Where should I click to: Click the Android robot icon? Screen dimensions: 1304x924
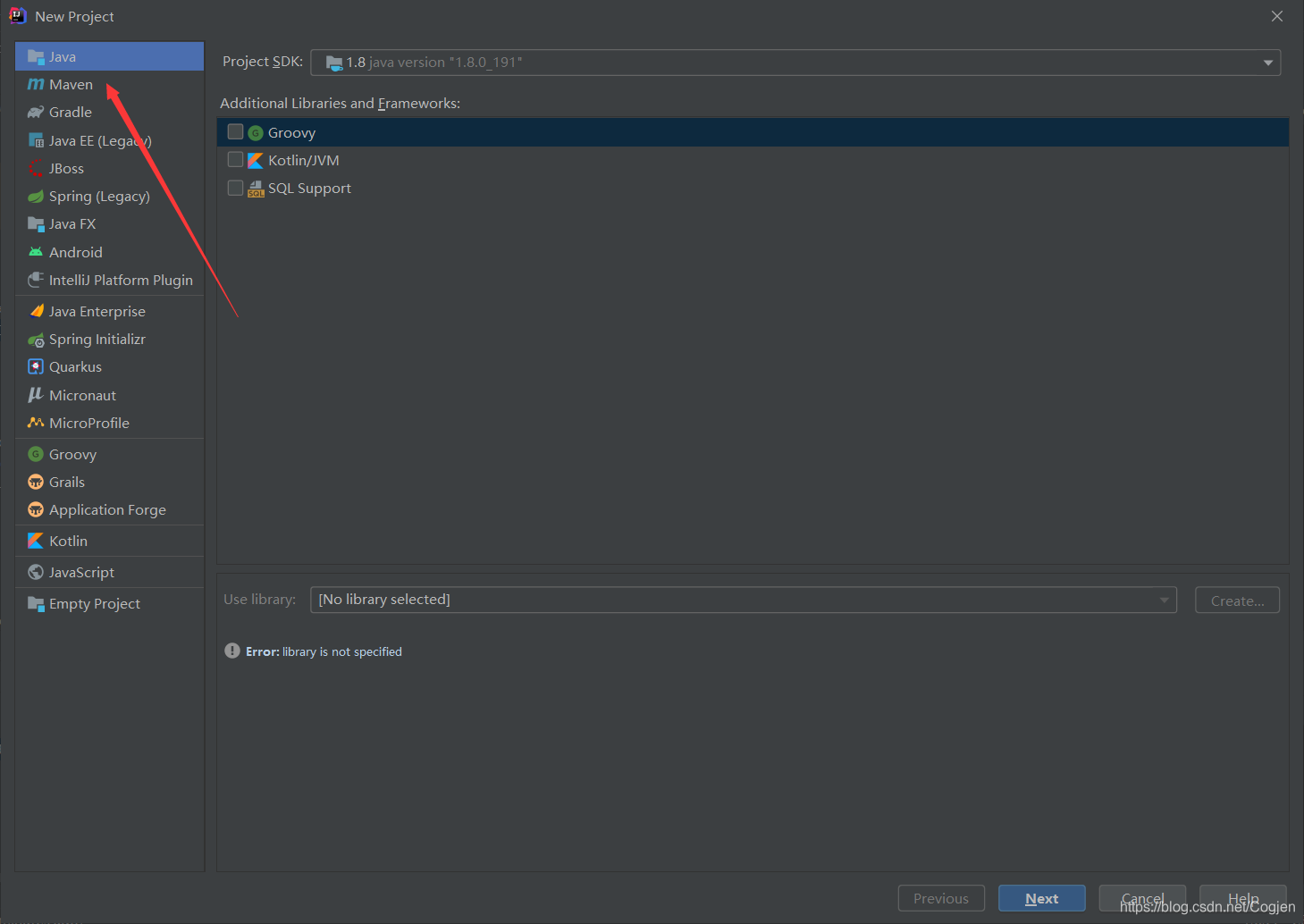(x=36, y=252)
